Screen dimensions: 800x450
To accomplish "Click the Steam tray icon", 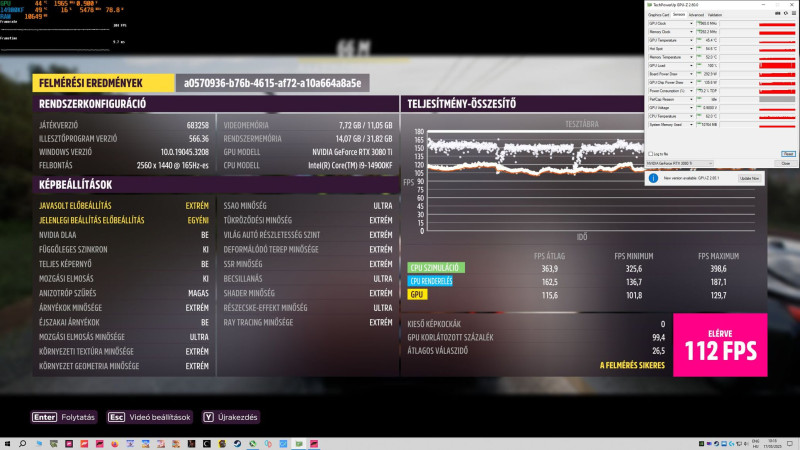I will coord(716,444).
